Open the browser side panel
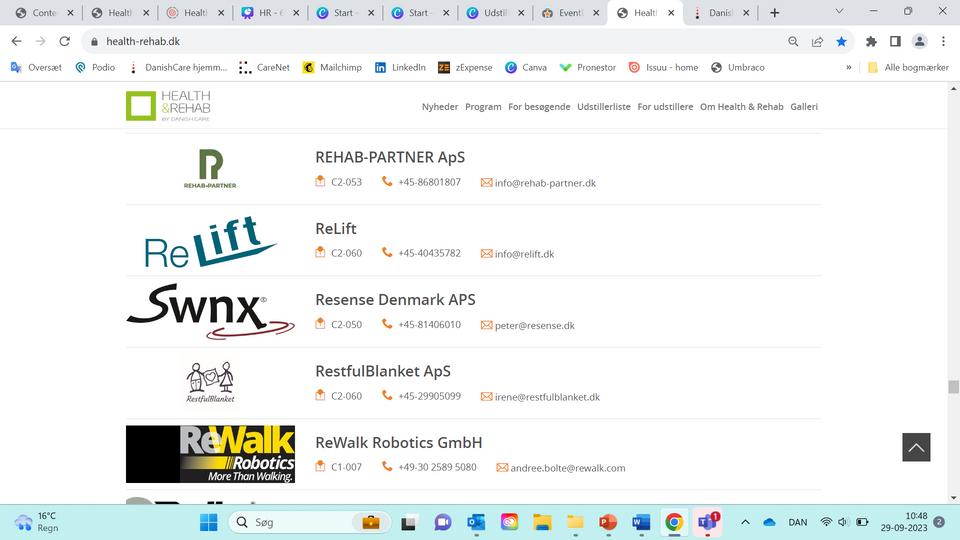960x540 pixels. click(x=895, y=41)
